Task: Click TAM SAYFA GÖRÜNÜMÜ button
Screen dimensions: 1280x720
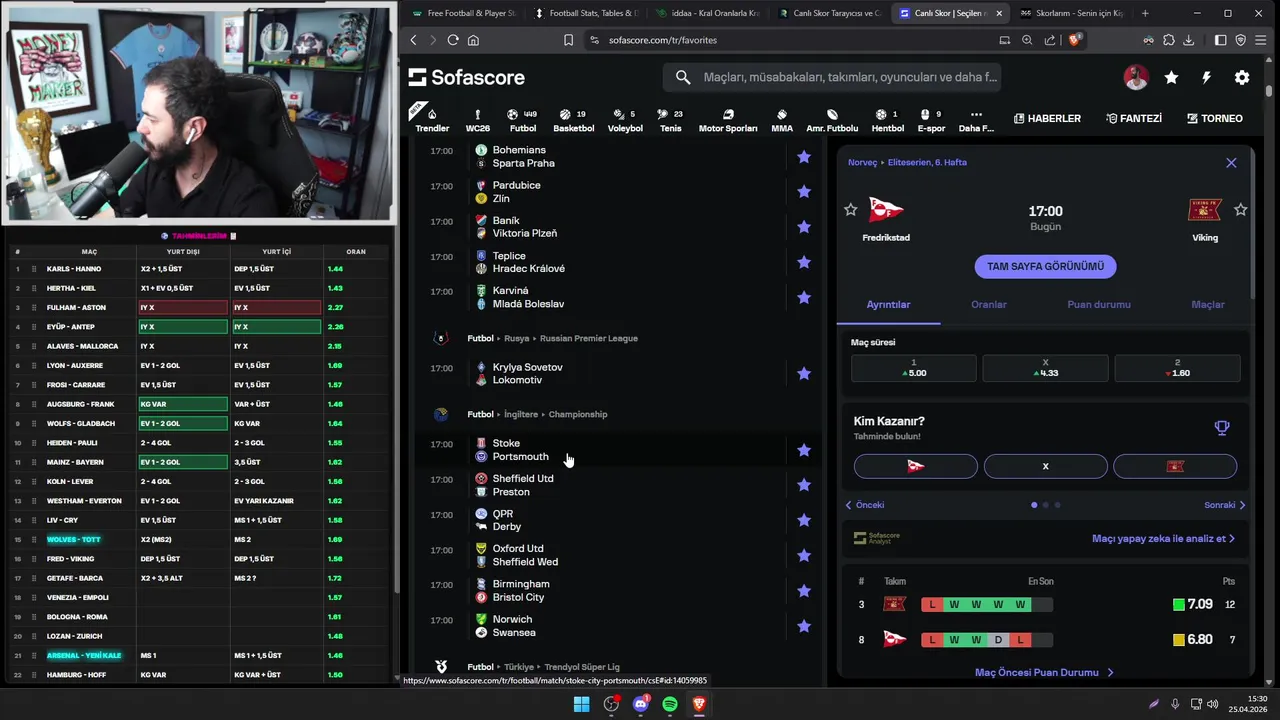Action: tap(1045, 266)
